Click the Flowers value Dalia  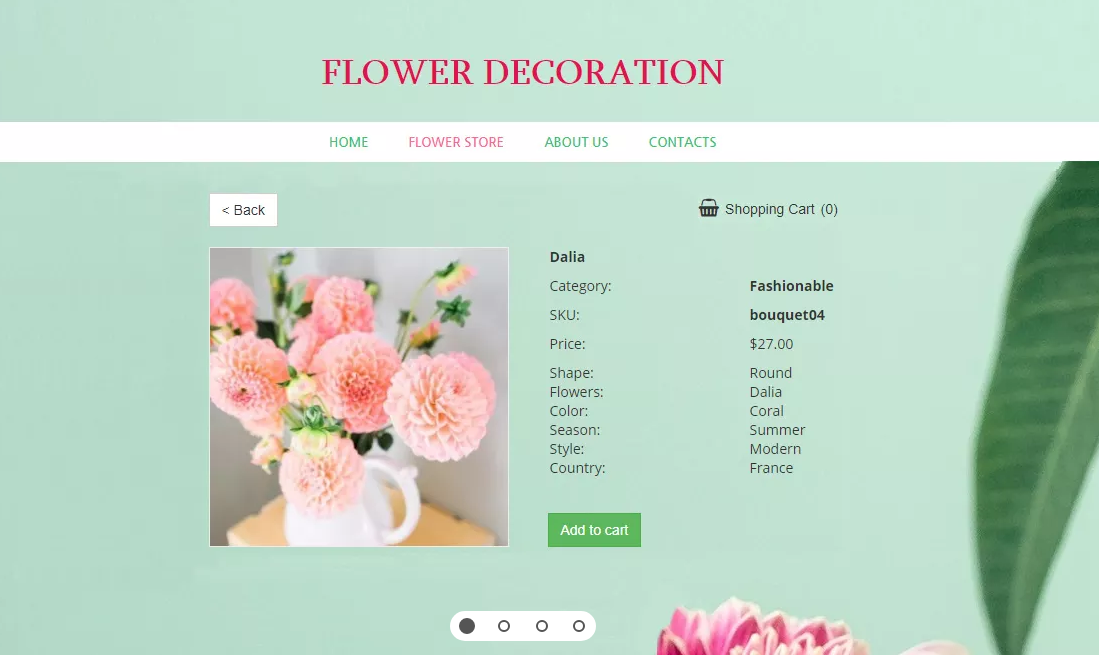pos(765,392)
